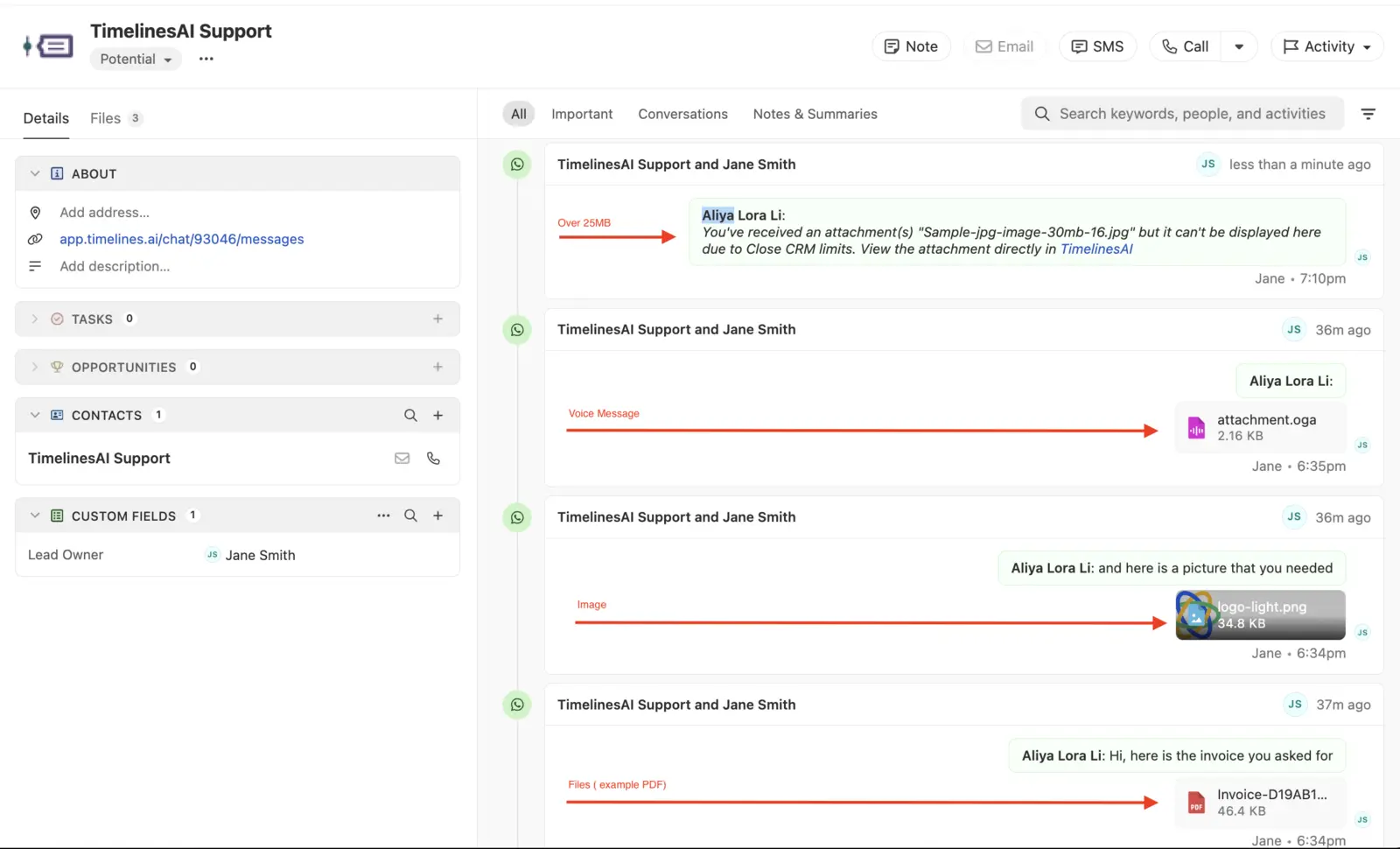1400x849 pixels.
Task: Collapse the CUSTOM FIELDS section
Action: pyautogui.click(x=35, y=516)
